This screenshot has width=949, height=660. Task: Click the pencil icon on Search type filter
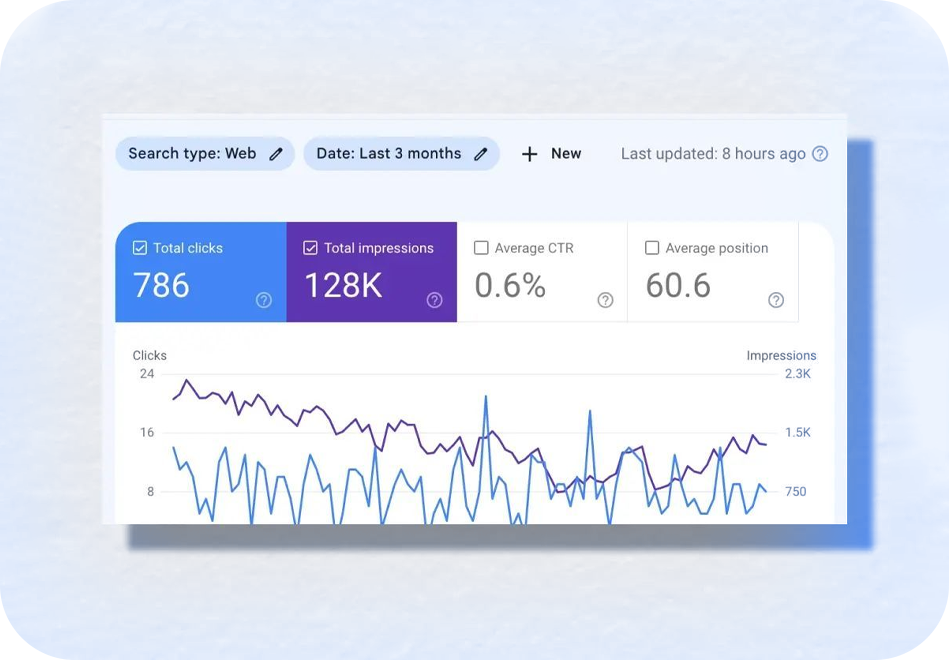tap(276, 154)
